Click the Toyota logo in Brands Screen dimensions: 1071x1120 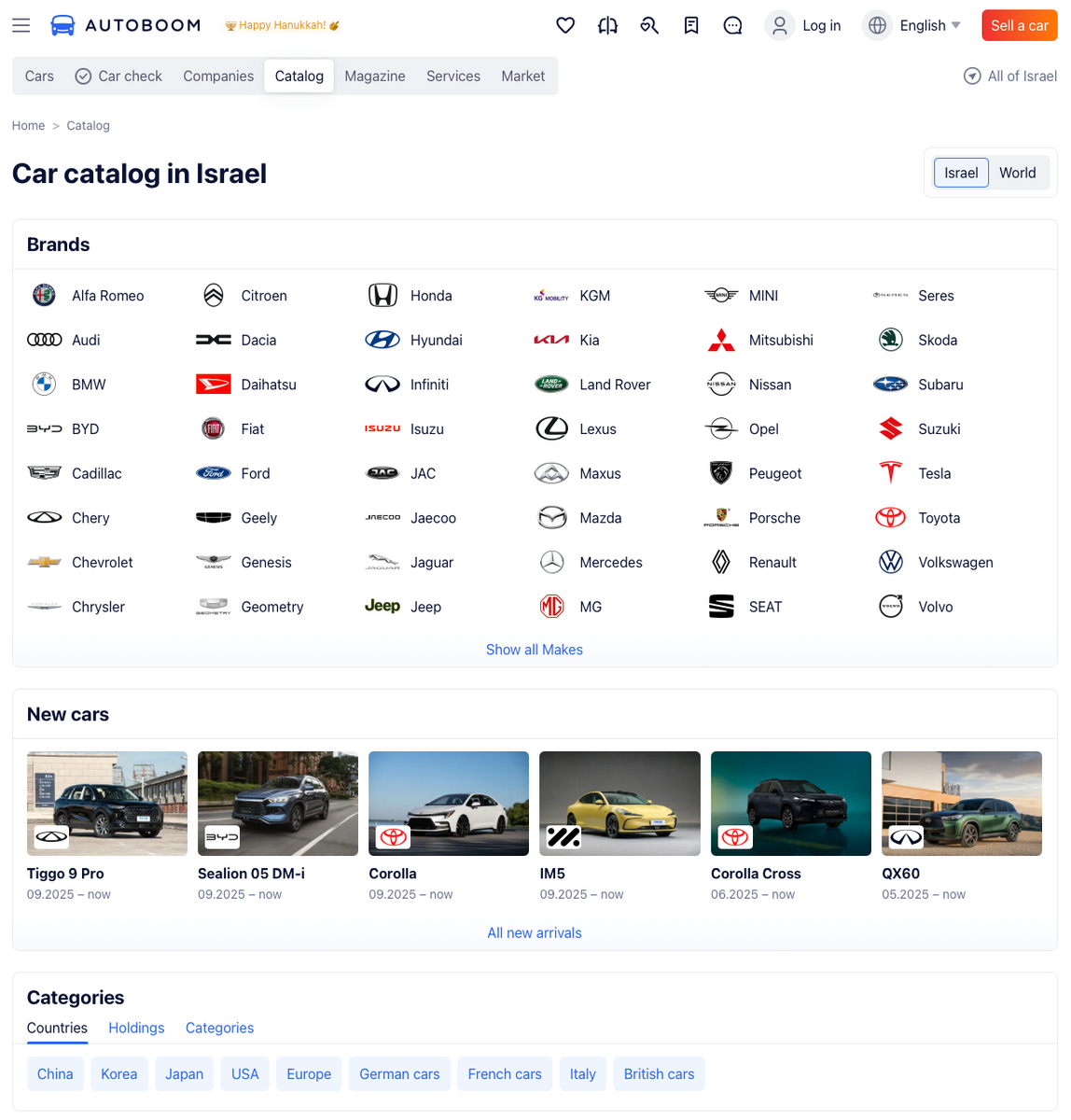click(x=891, y=517)
